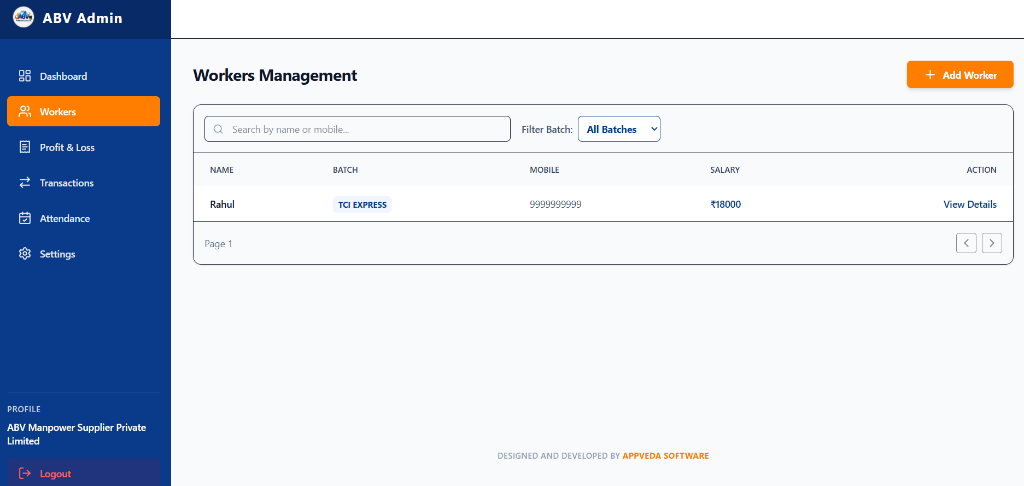The width and height of the screenshot is (1024, 486).
Task: Click the ABV Admin title
Action: 82,18
